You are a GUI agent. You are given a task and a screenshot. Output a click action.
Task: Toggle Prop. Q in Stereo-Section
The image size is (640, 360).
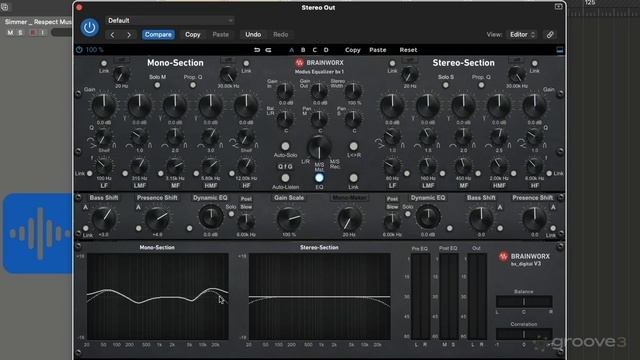coord(481,85)
